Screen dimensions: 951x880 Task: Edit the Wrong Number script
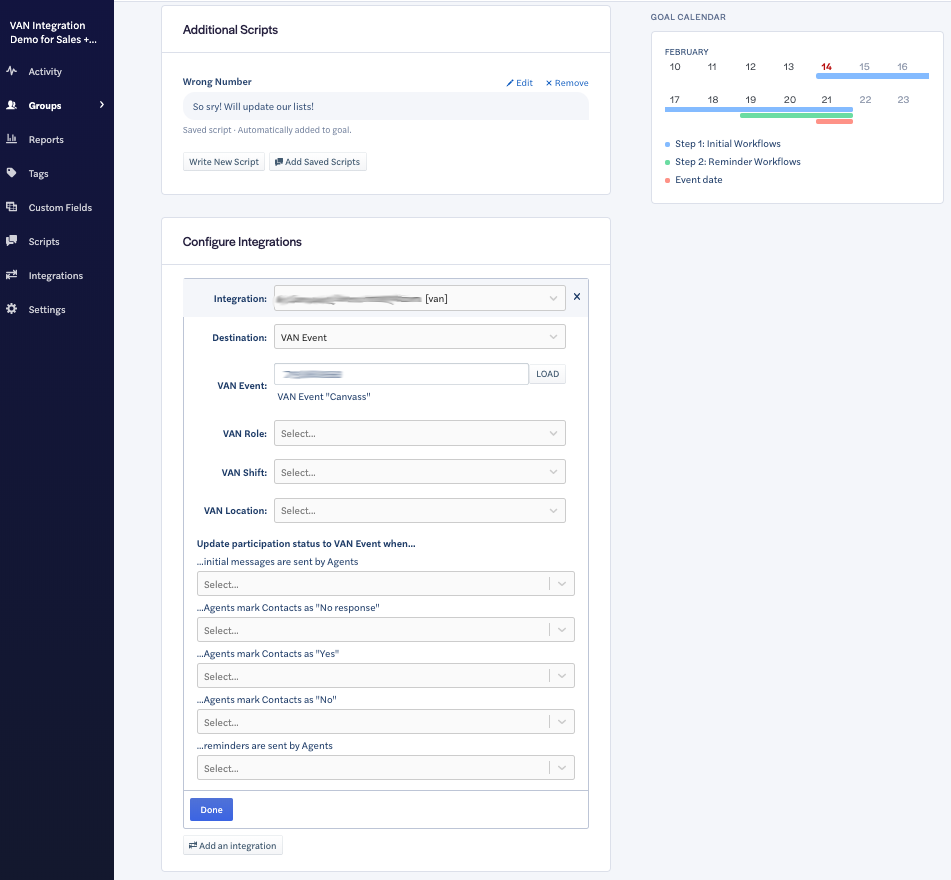point(520,83)
